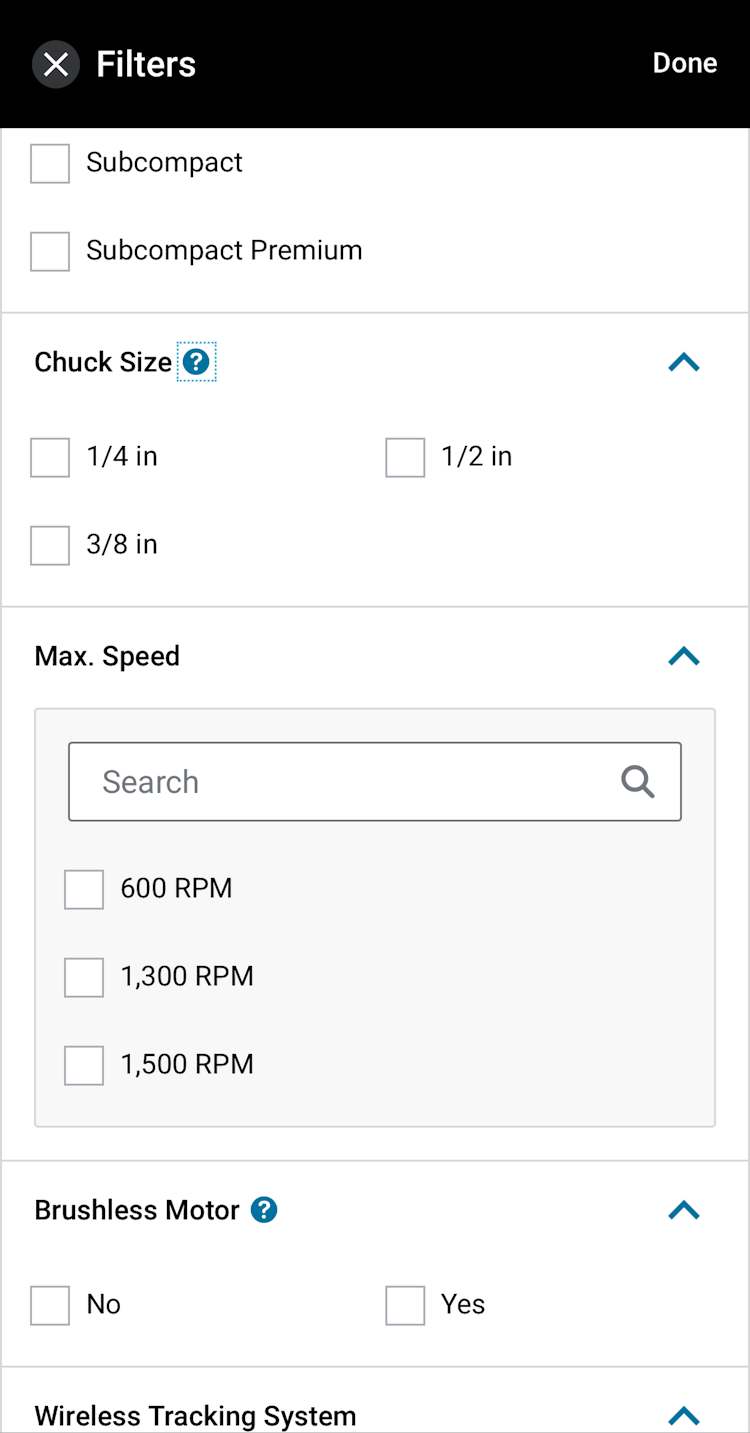
Task: Check Yes for Brushless Motor
Action: point(405,1305)
